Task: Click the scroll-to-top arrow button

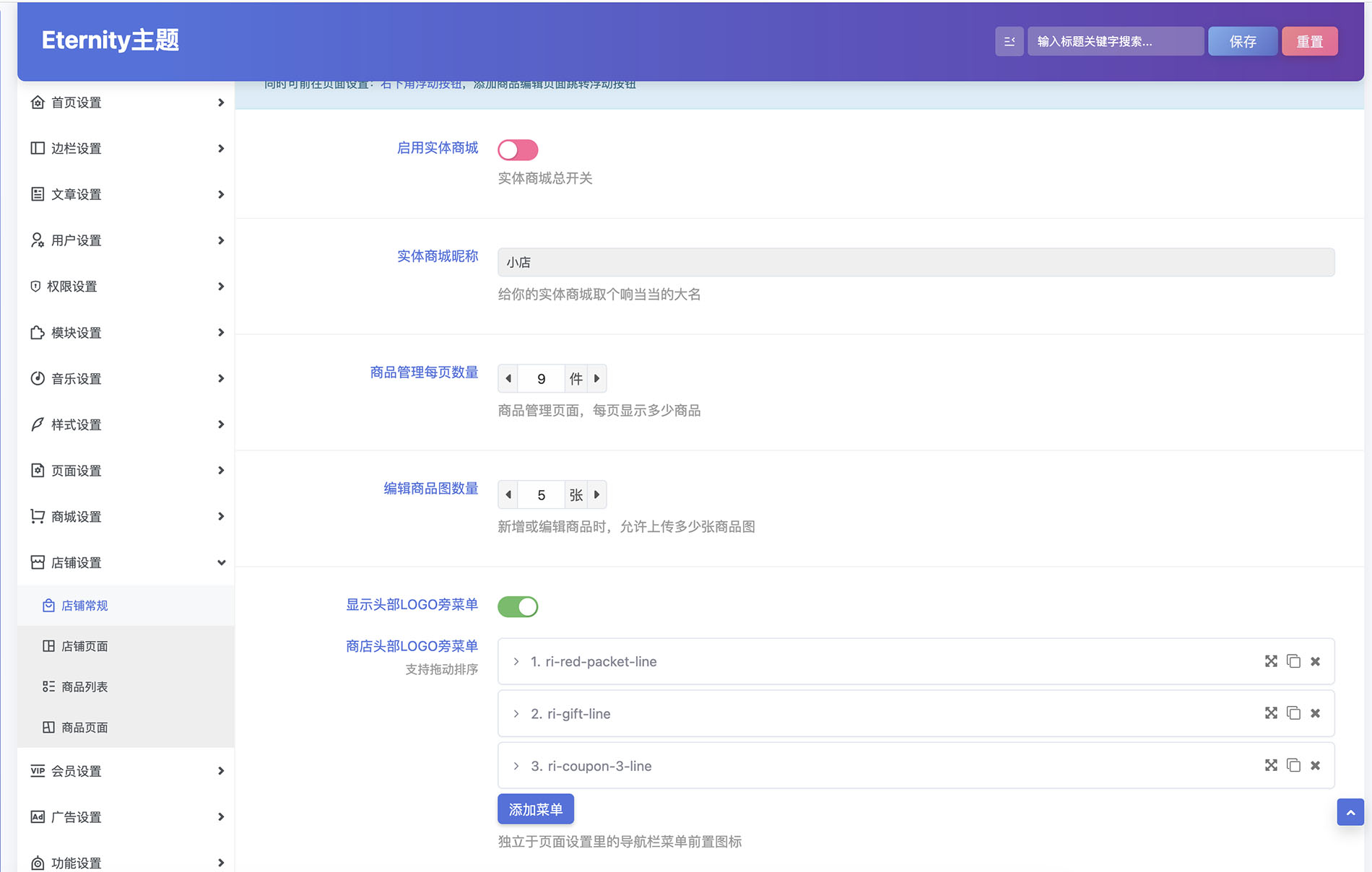Action: 1350,812
